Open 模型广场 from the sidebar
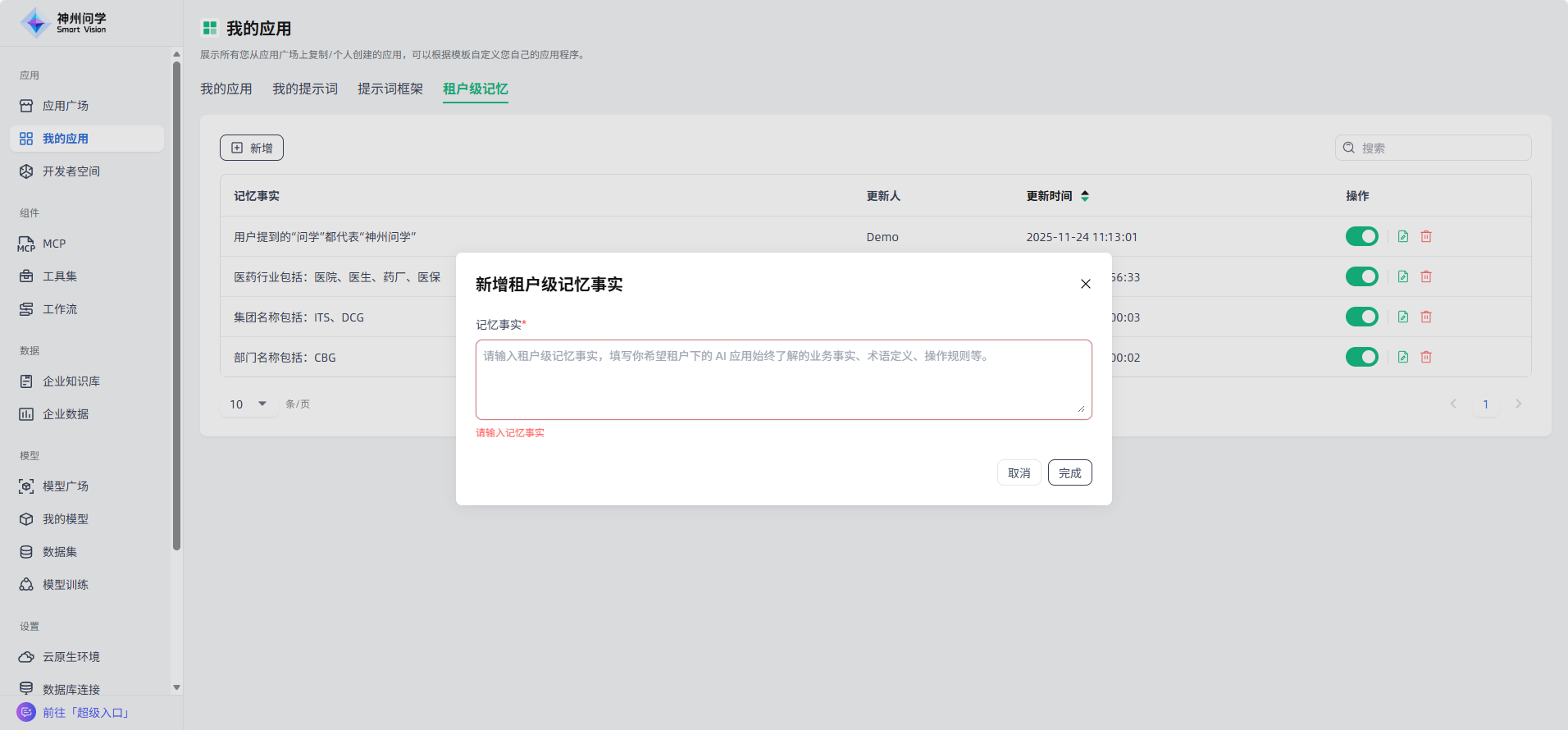 [66, 486]
